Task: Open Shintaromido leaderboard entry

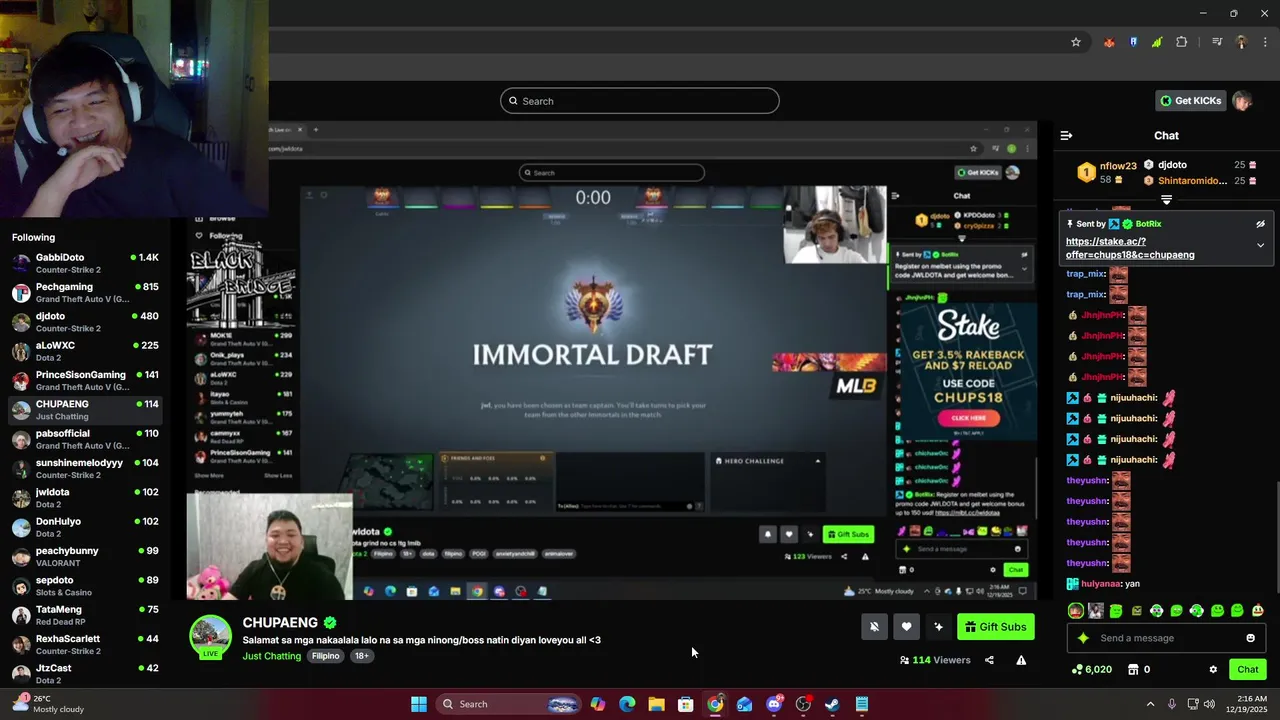Action: click(1200, 181)
